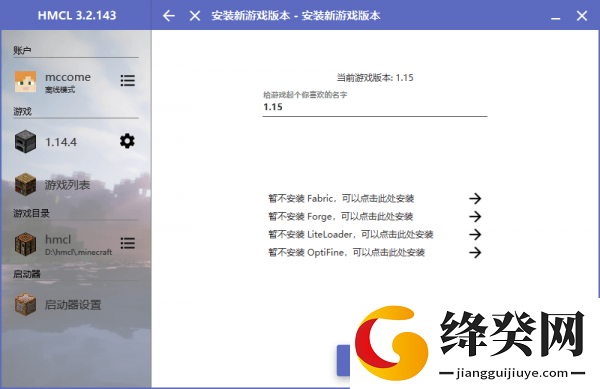Choose the OptiFine install option text

(346, 252)
